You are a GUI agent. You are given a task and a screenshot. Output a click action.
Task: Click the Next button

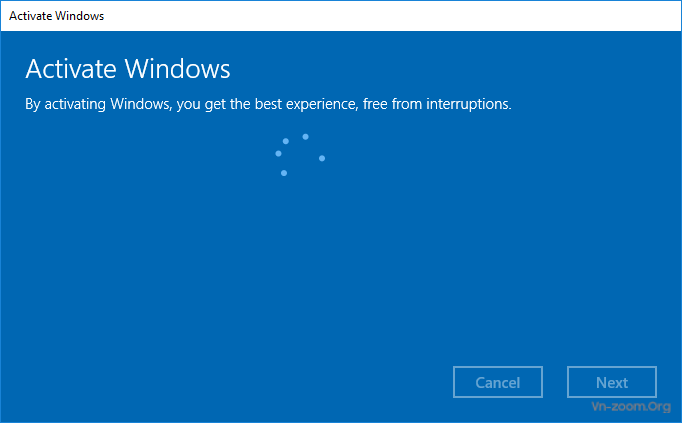pyautogui.click(x=612, y=382)
